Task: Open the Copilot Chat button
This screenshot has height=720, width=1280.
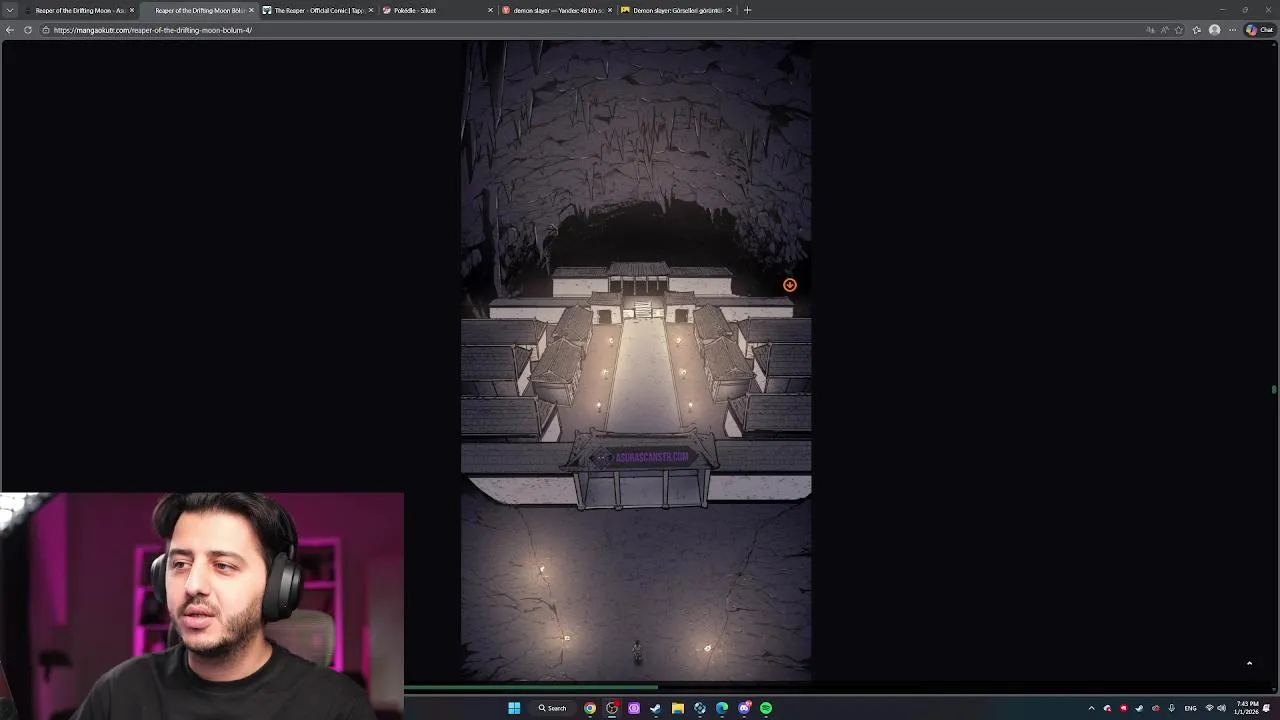Action: [1258, 30]
